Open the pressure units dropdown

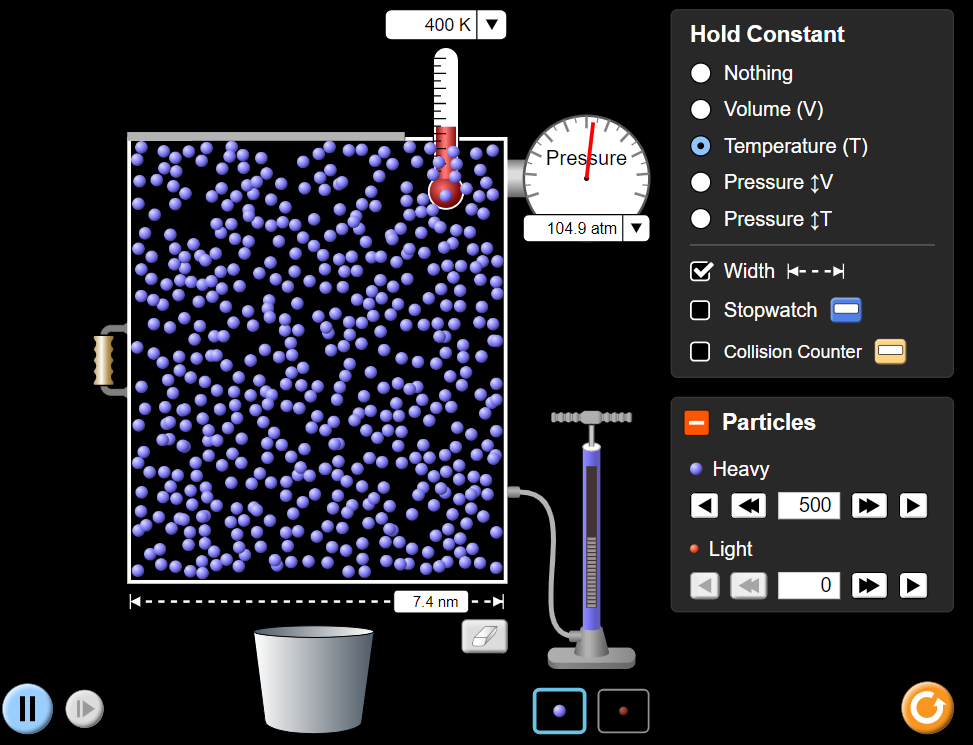pos(636,228)
